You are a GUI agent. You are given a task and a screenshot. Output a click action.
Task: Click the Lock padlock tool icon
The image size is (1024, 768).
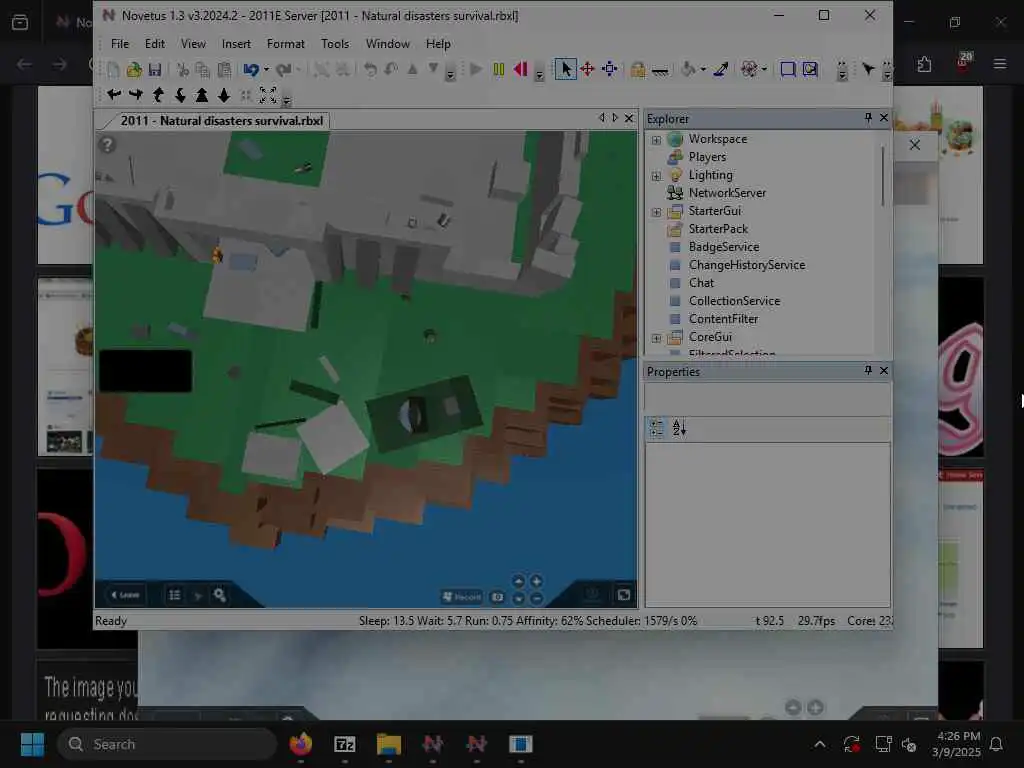[x=637, y=69]
